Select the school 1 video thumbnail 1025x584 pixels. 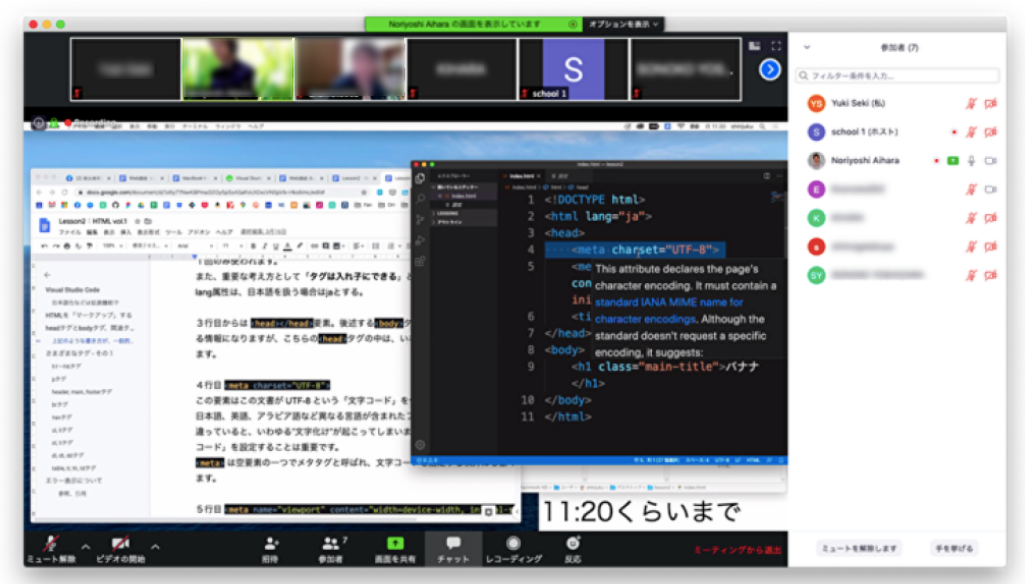click(x=573, y=69)
